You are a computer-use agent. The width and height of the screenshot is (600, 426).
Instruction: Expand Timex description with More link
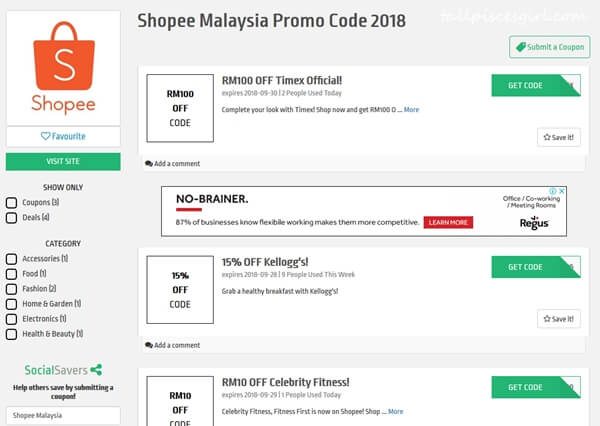click(411, 109)
